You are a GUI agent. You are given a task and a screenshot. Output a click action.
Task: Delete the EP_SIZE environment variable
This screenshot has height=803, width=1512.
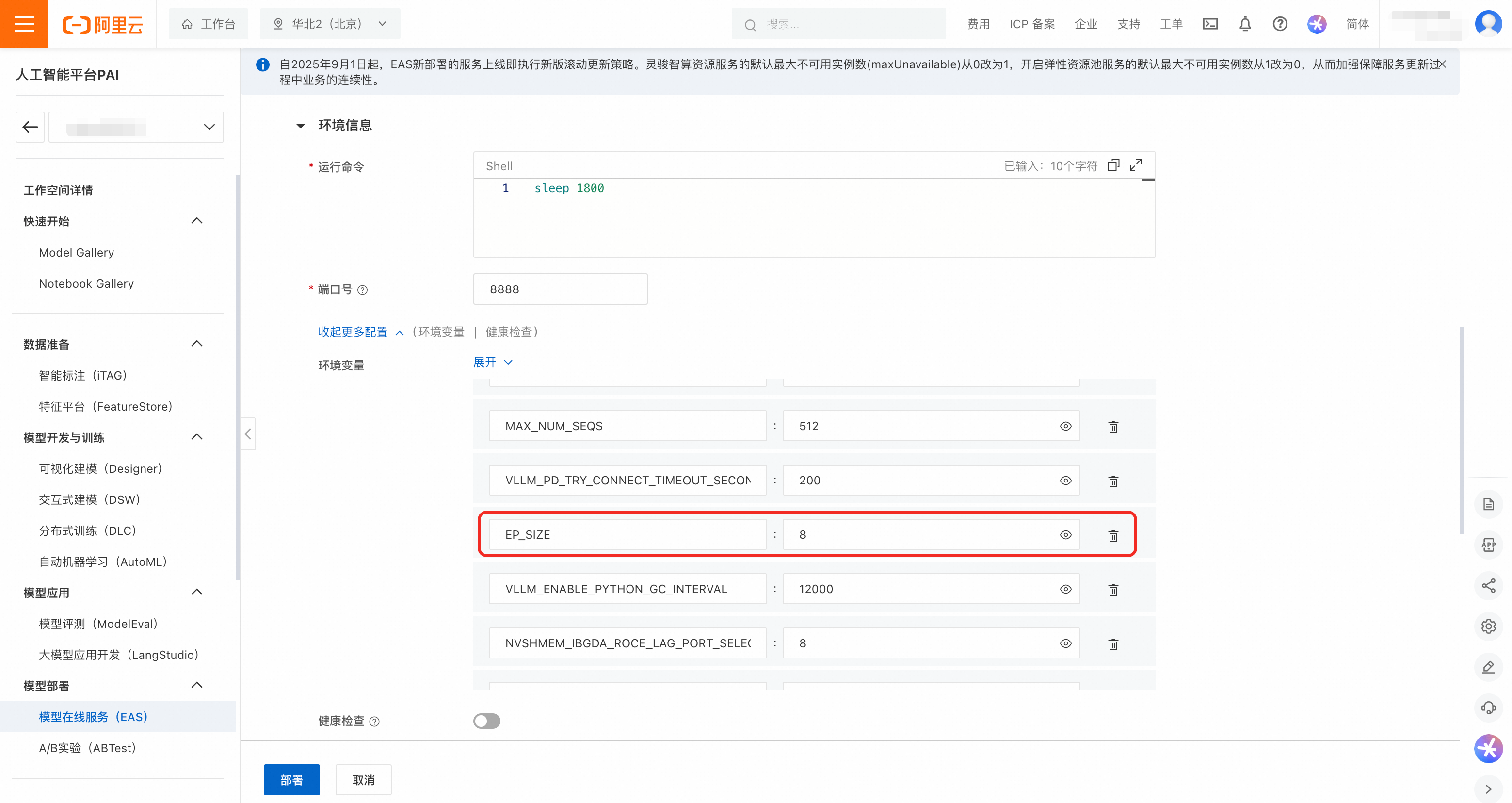click(1113, 535)
